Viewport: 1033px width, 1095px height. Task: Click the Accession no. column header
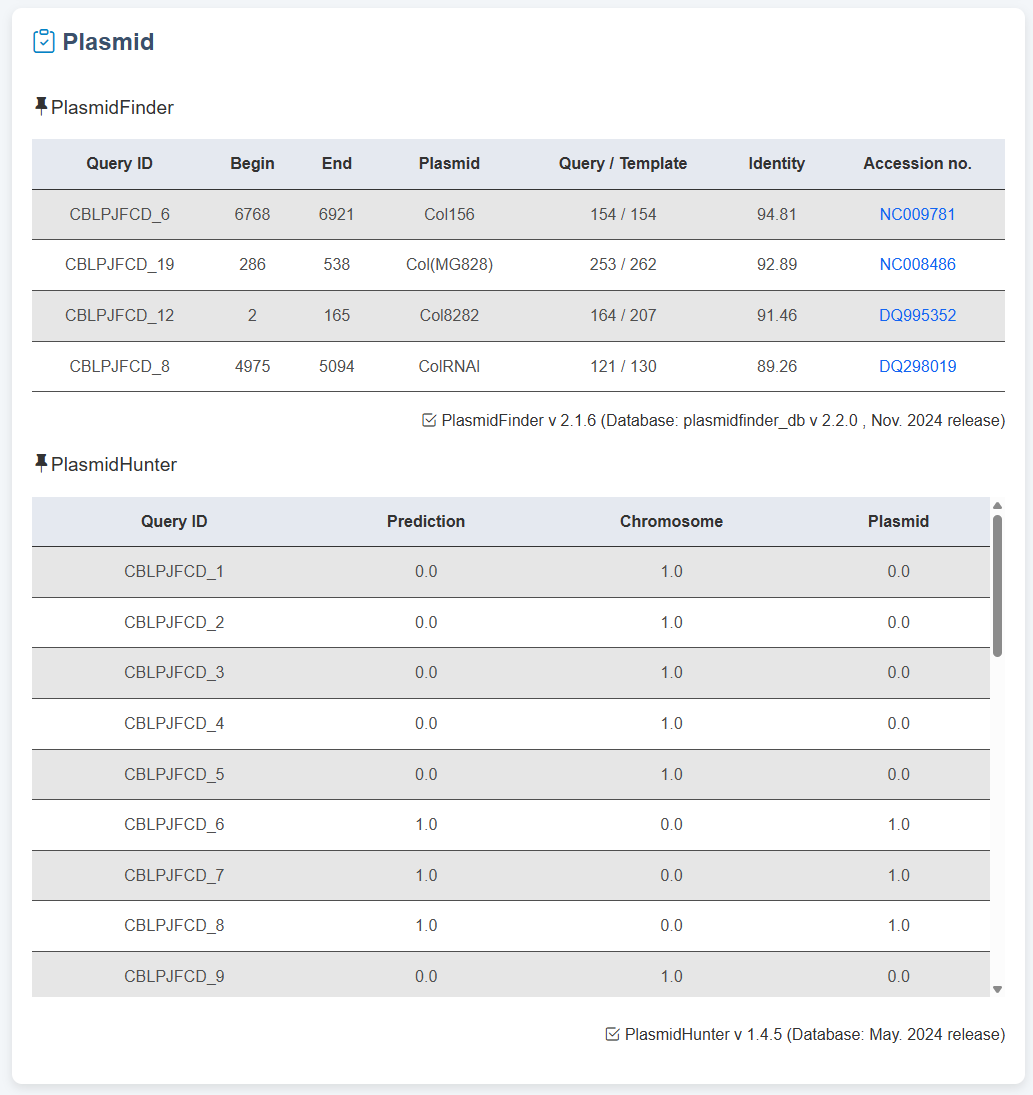(x=917, y=163)
